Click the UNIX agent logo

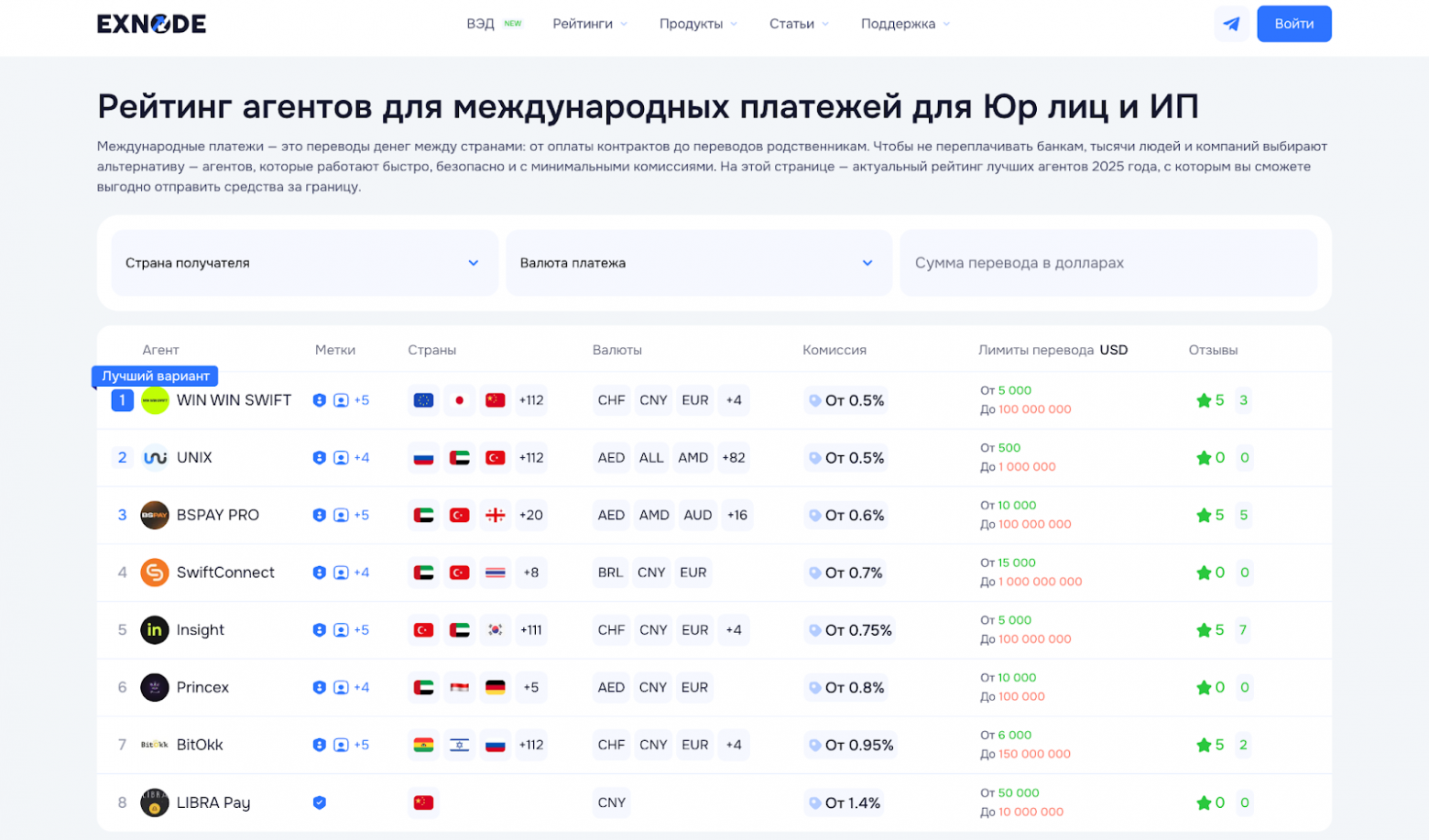tap(155, 457)
